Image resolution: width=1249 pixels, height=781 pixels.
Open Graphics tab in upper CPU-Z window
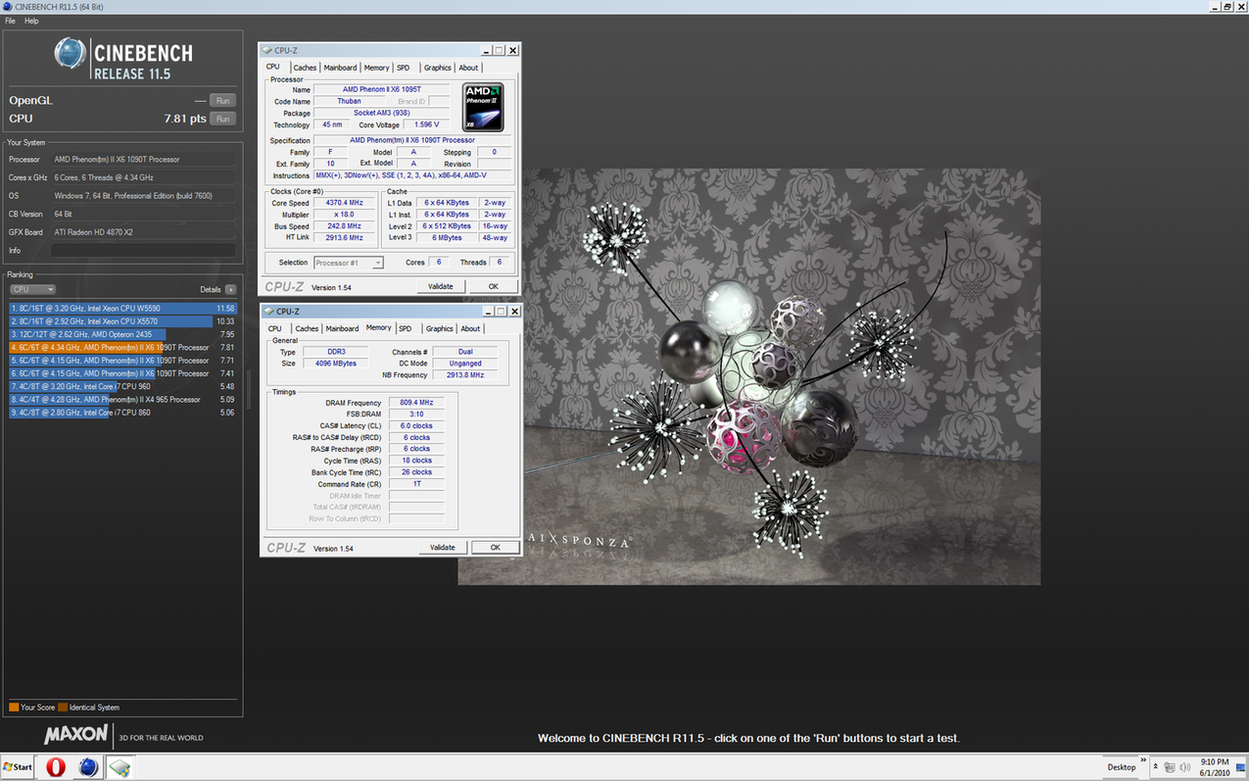coord(437,68)
